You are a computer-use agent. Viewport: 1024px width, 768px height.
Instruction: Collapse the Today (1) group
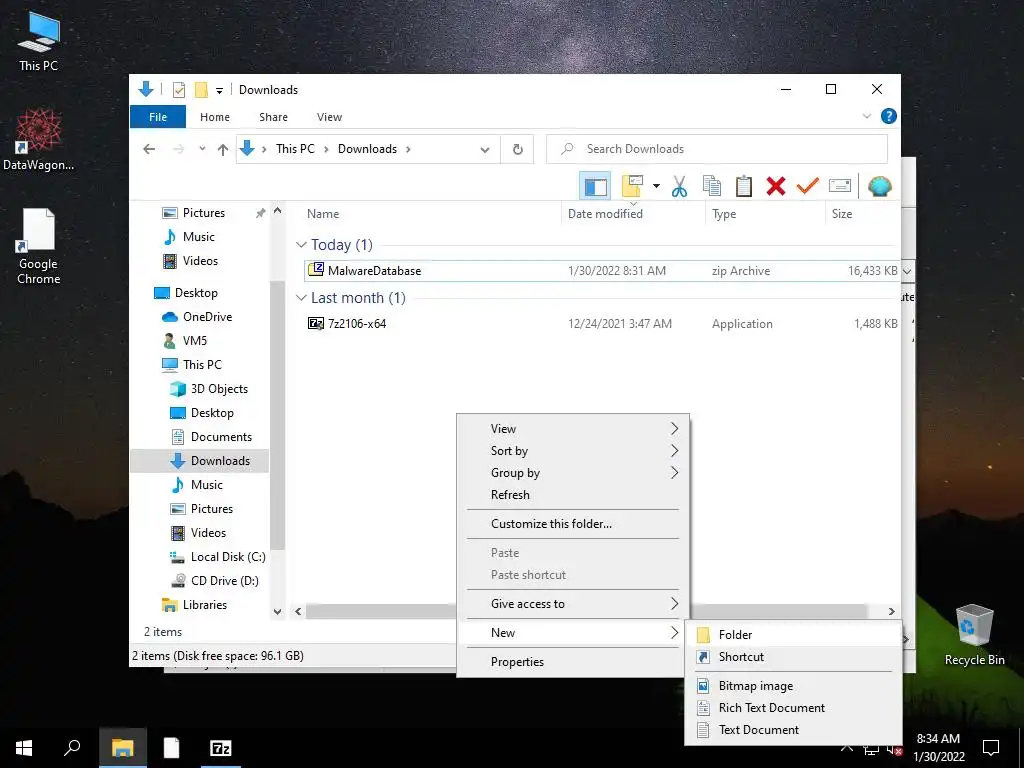coord(301,245)
